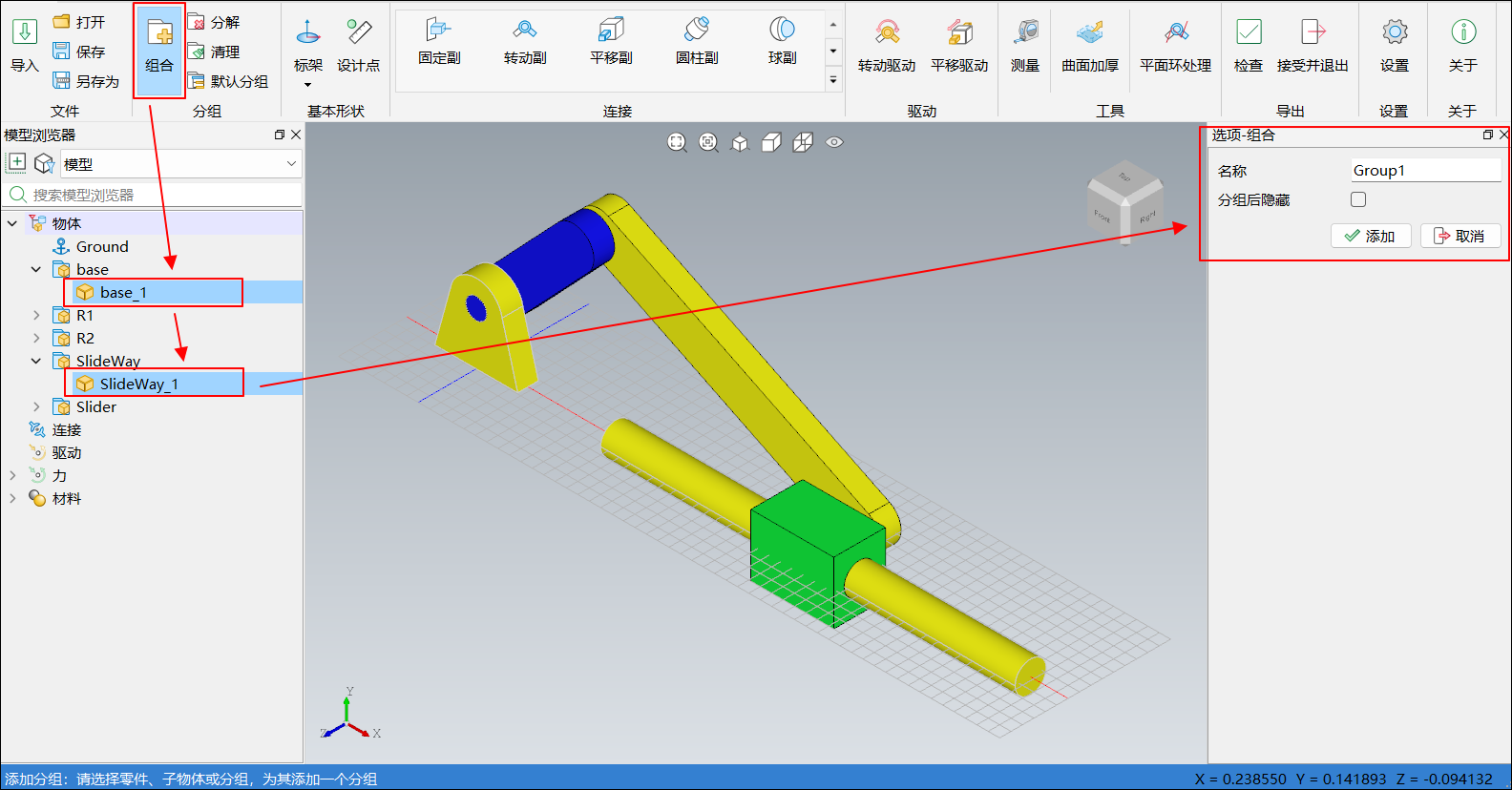Select the 材料 materials tree item
The width and height of the screenshot is (1512, 790).
click(66, 498)
